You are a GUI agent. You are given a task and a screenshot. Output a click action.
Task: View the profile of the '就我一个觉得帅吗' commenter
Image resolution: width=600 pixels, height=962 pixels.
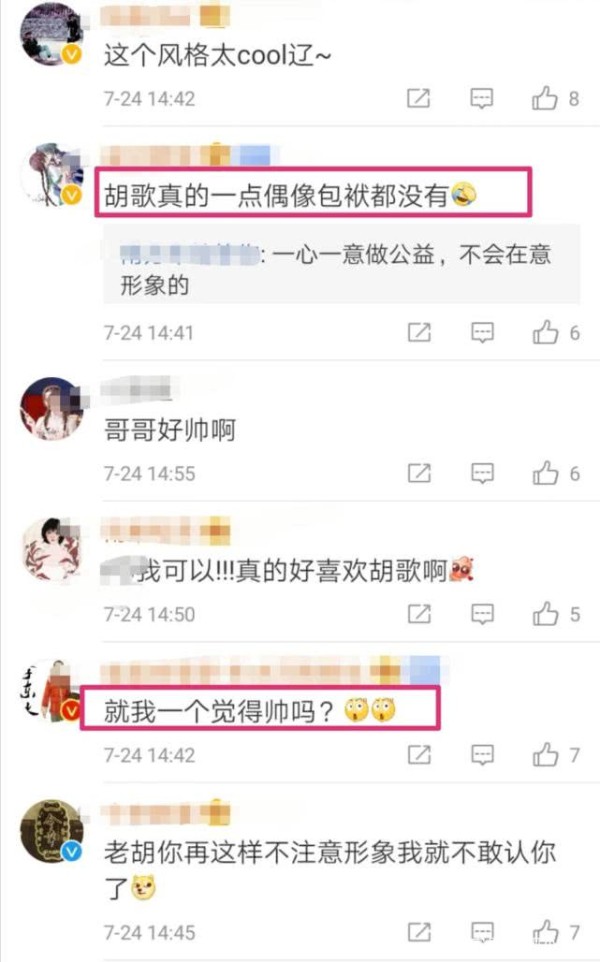[52, 690]
